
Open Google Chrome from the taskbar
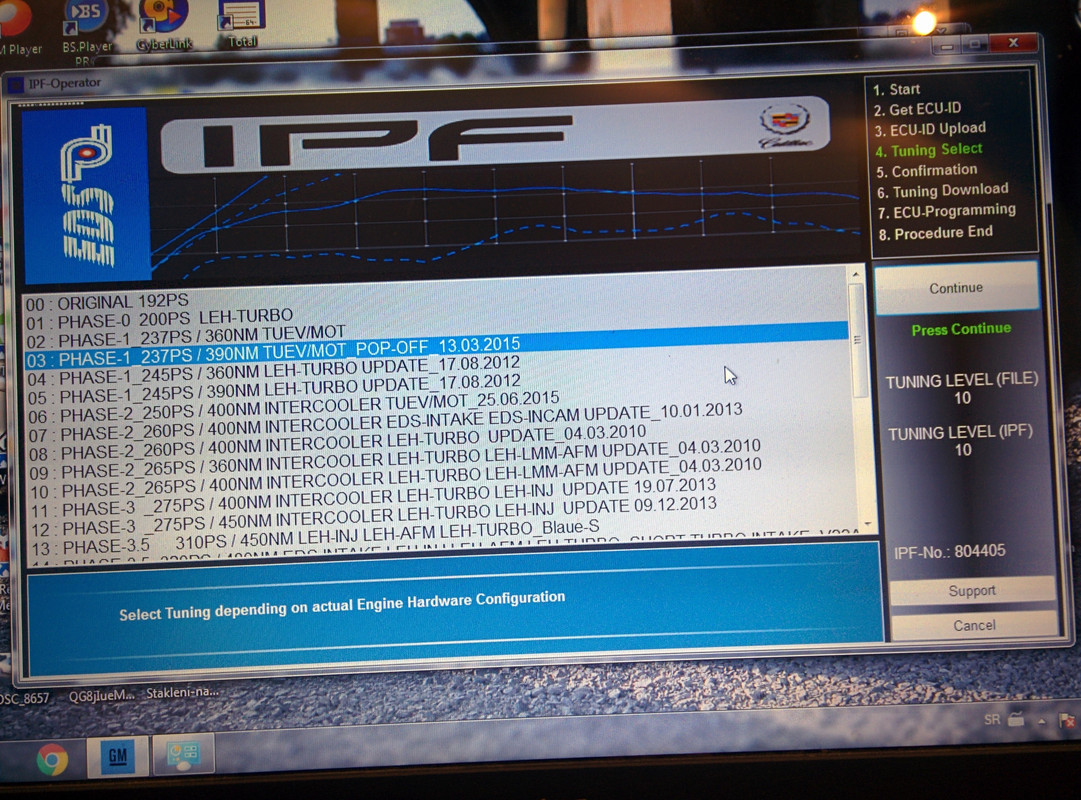coord(52,759)
